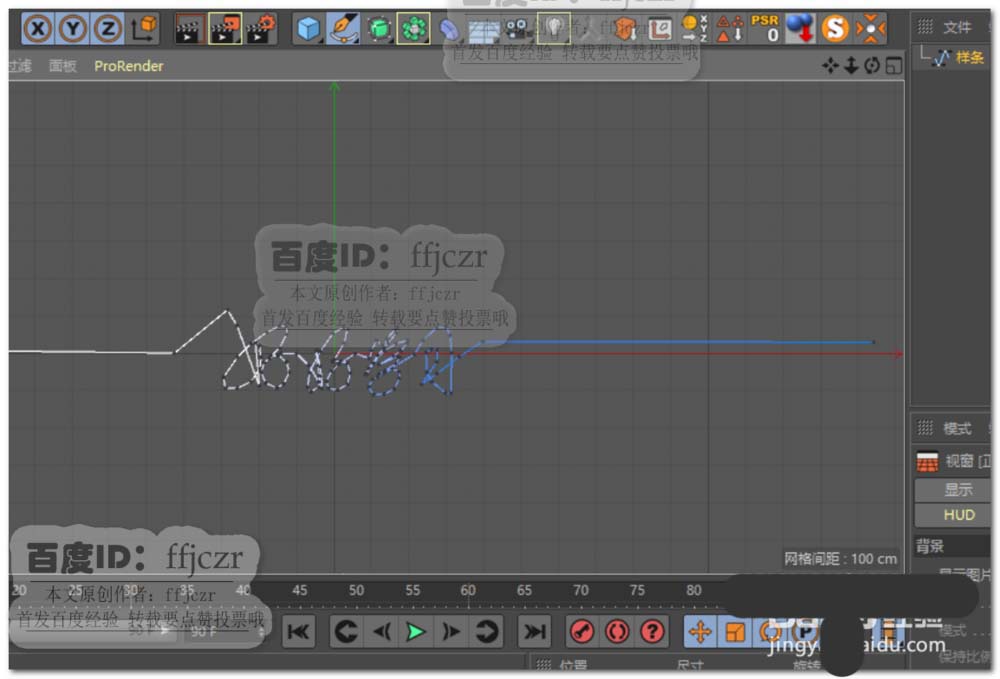Record active objects keyframe button
This screenshot has width=1000, height=679.
point(582,632)
